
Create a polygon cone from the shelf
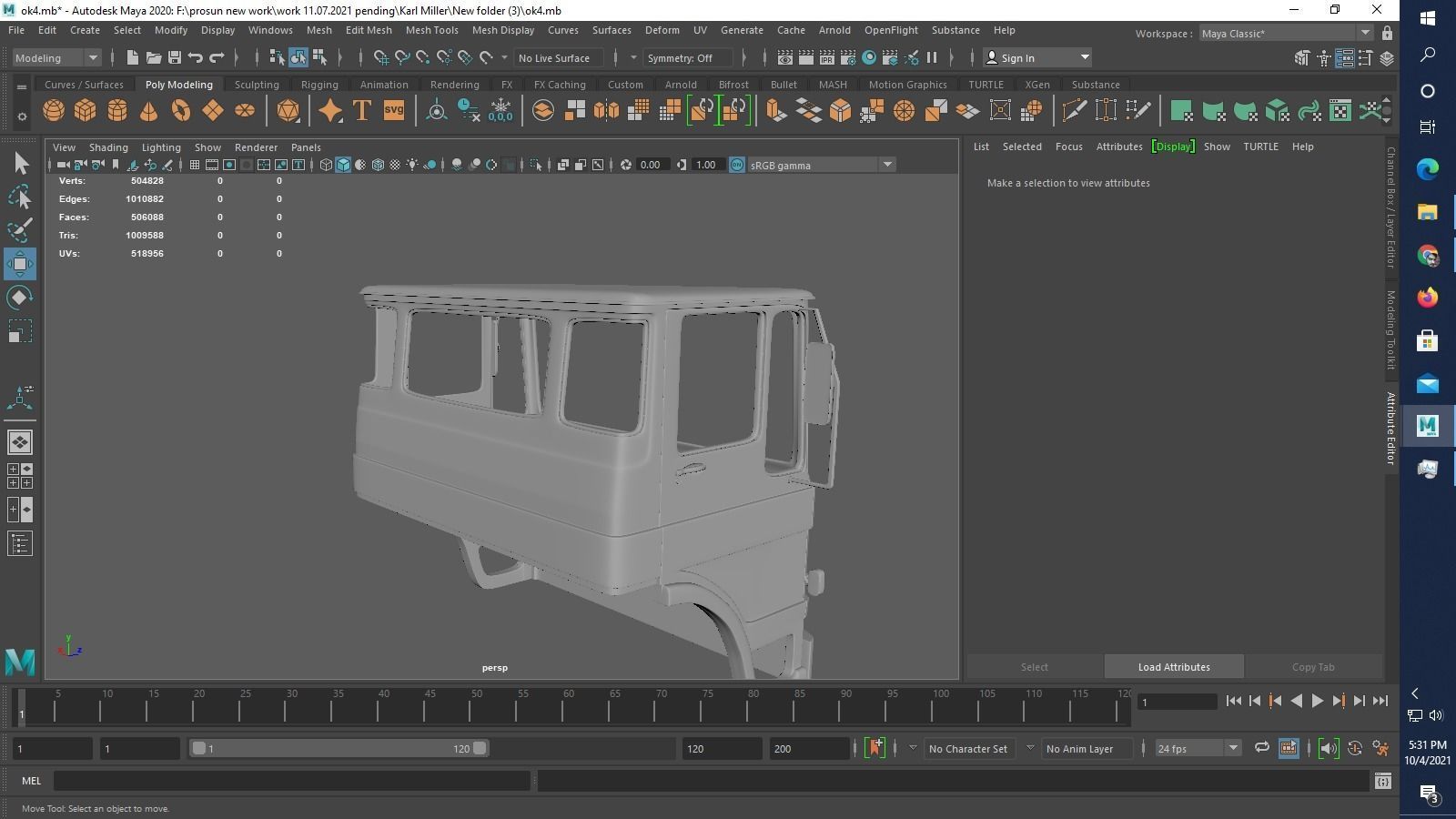coord(148,111)
